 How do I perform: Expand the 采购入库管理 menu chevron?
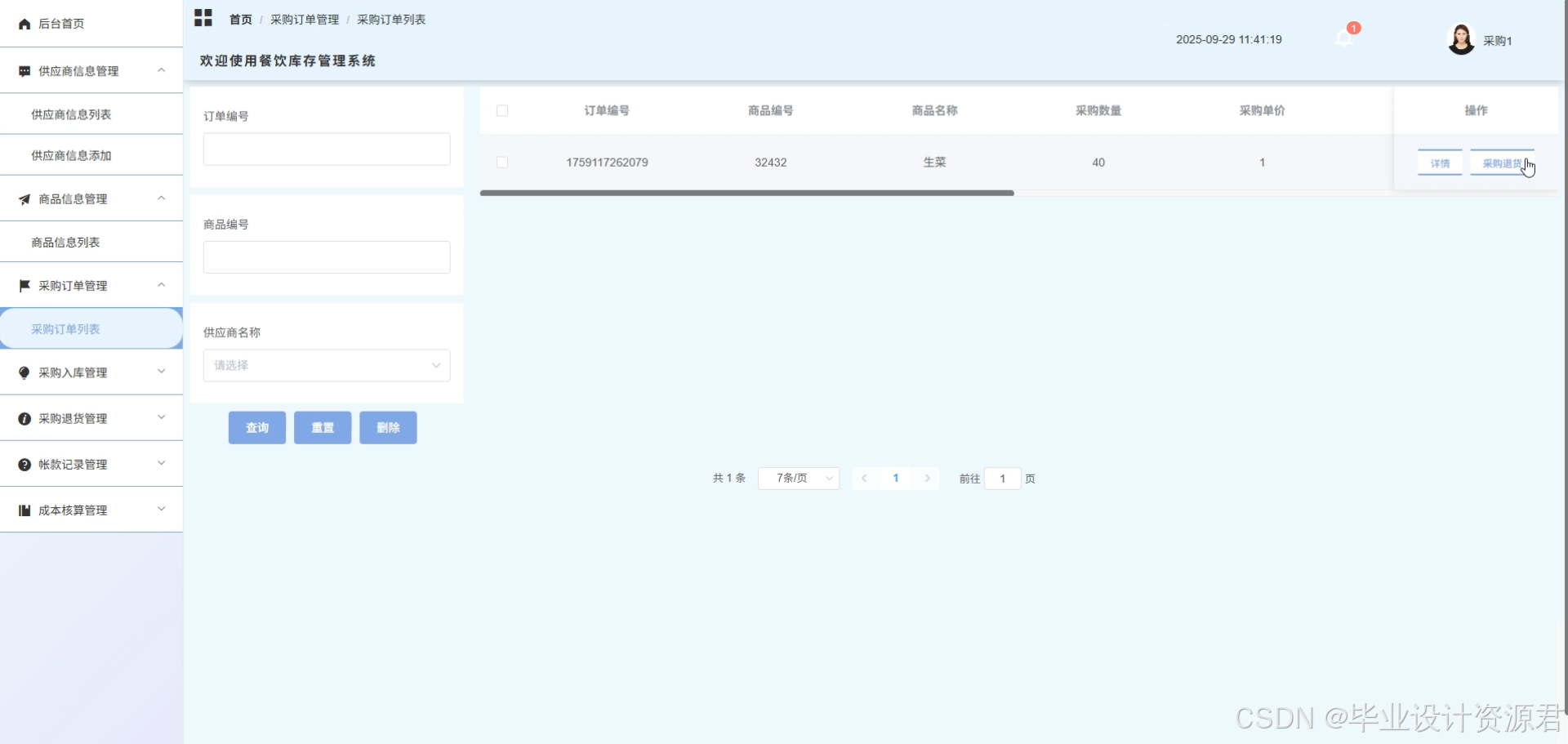click(162, 372)
